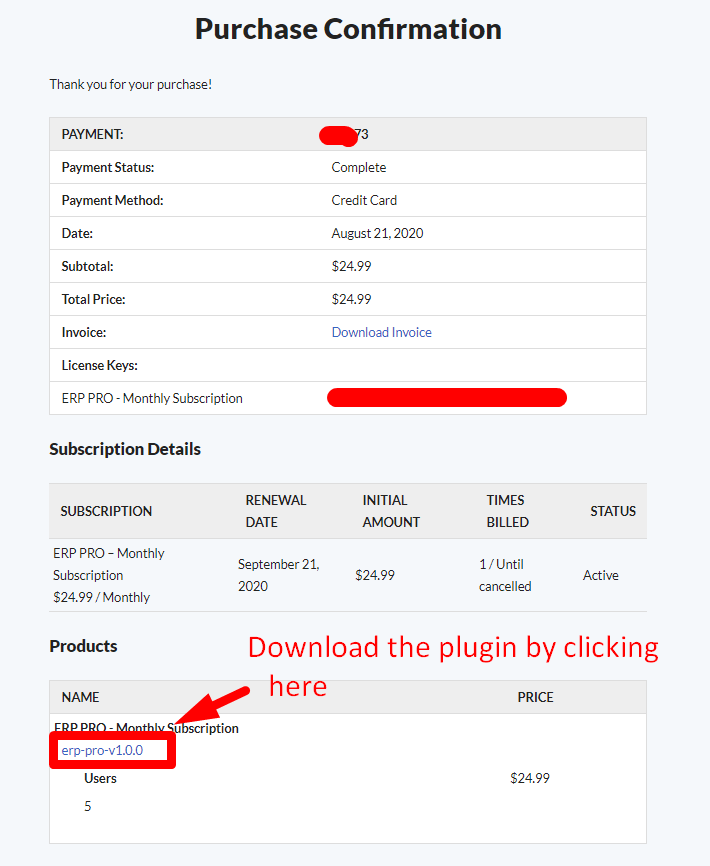Click the 'Users' label in Products
This screenshot has width=710, height=866.
(100, 778)
